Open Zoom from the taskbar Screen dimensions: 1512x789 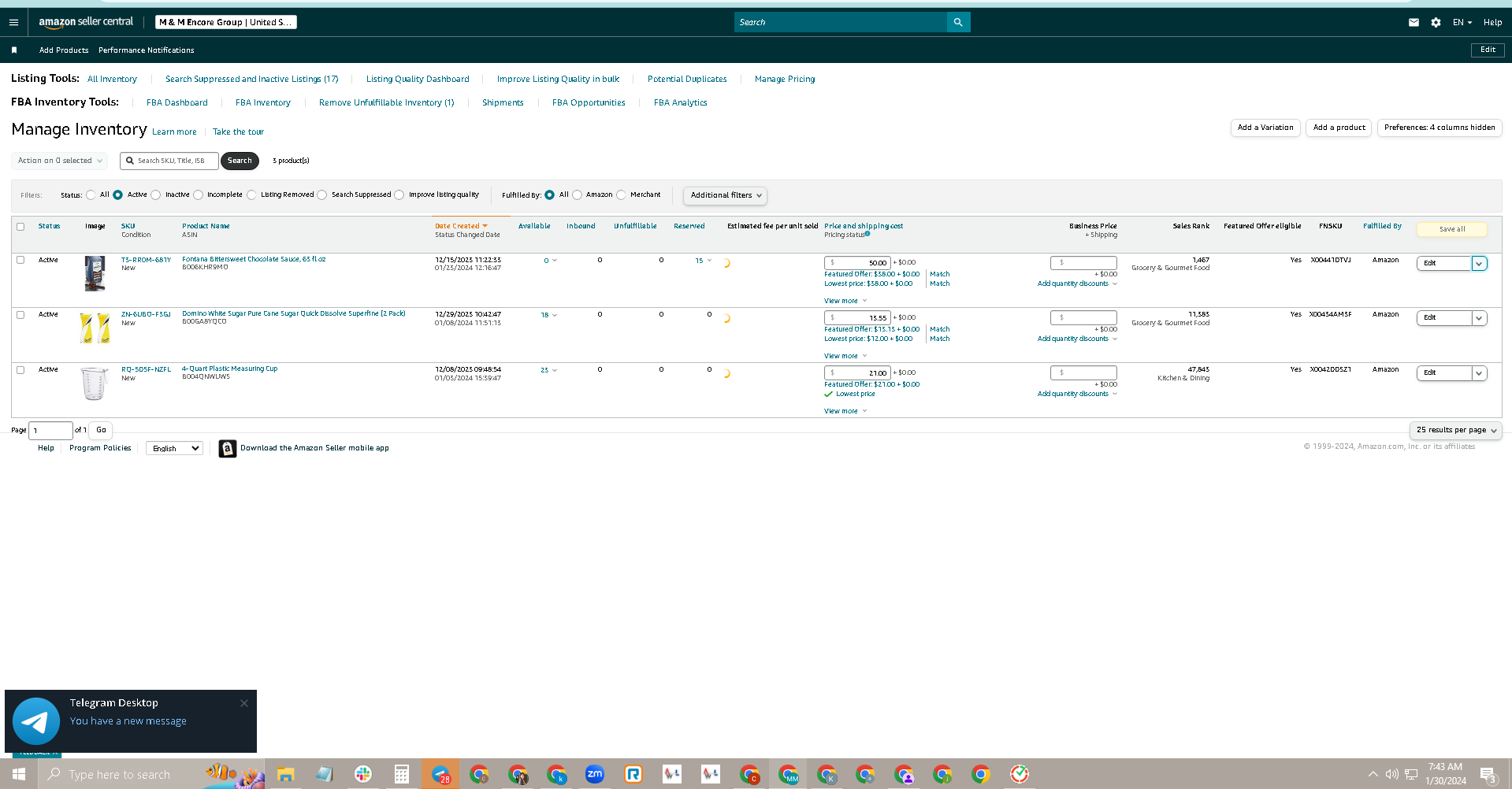click(x=595, y=774)
